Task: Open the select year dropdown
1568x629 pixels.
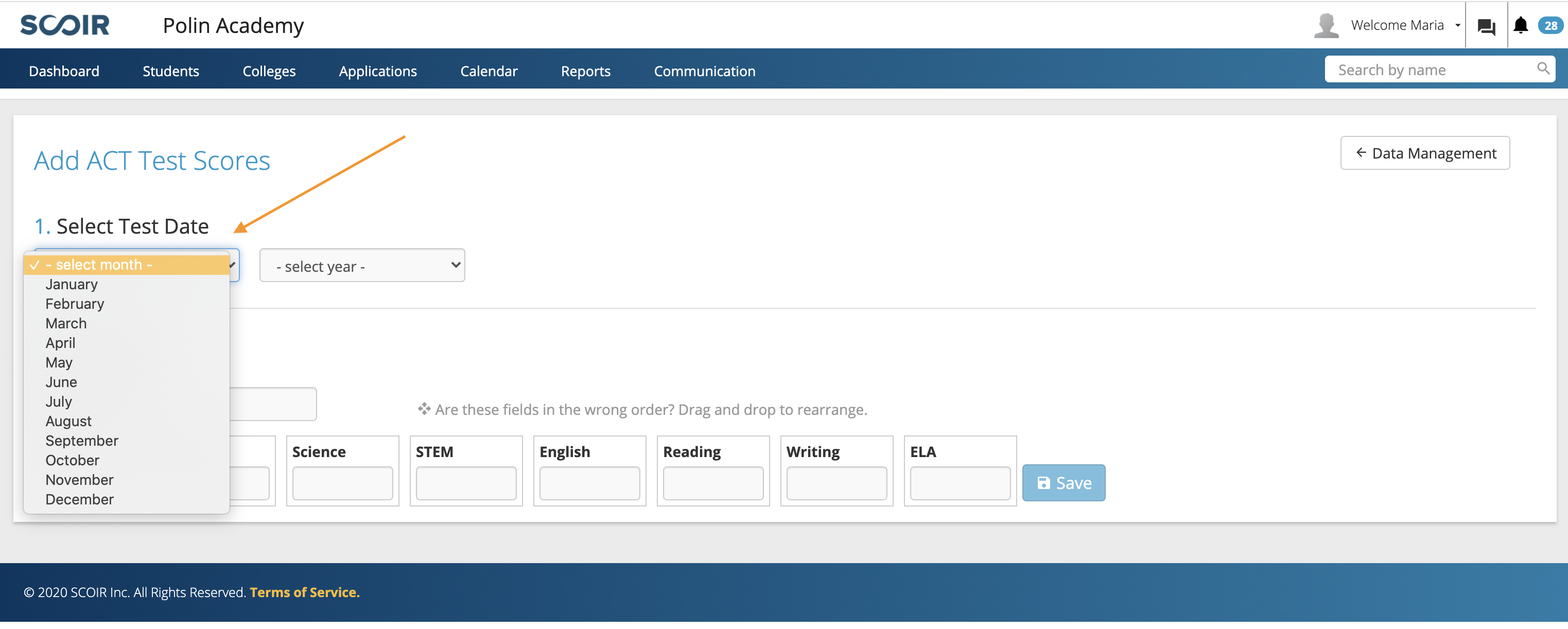Action: (x=361, y=266)
